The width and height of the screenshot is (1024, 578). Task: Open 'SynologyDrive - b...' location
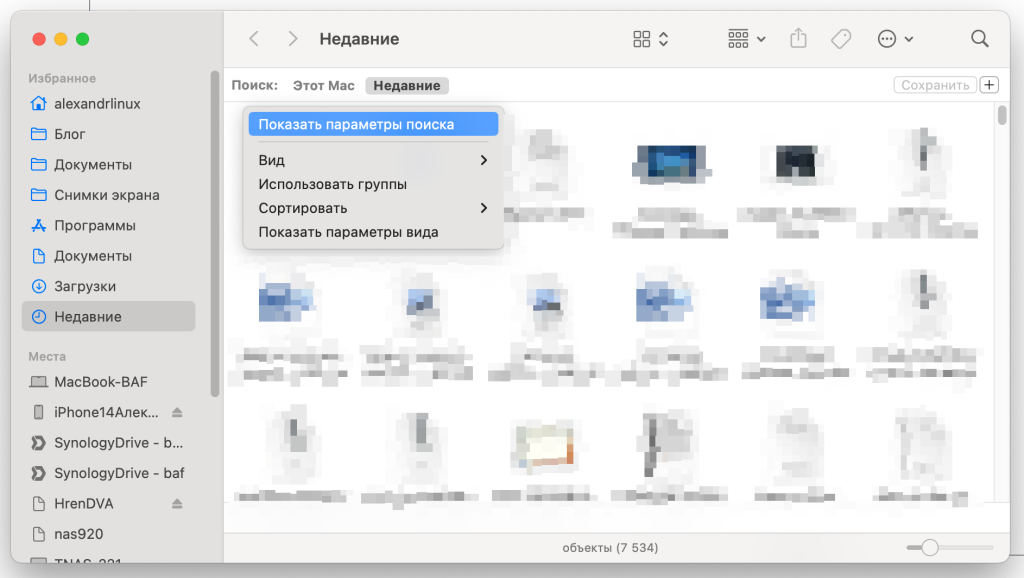[108, 443]
